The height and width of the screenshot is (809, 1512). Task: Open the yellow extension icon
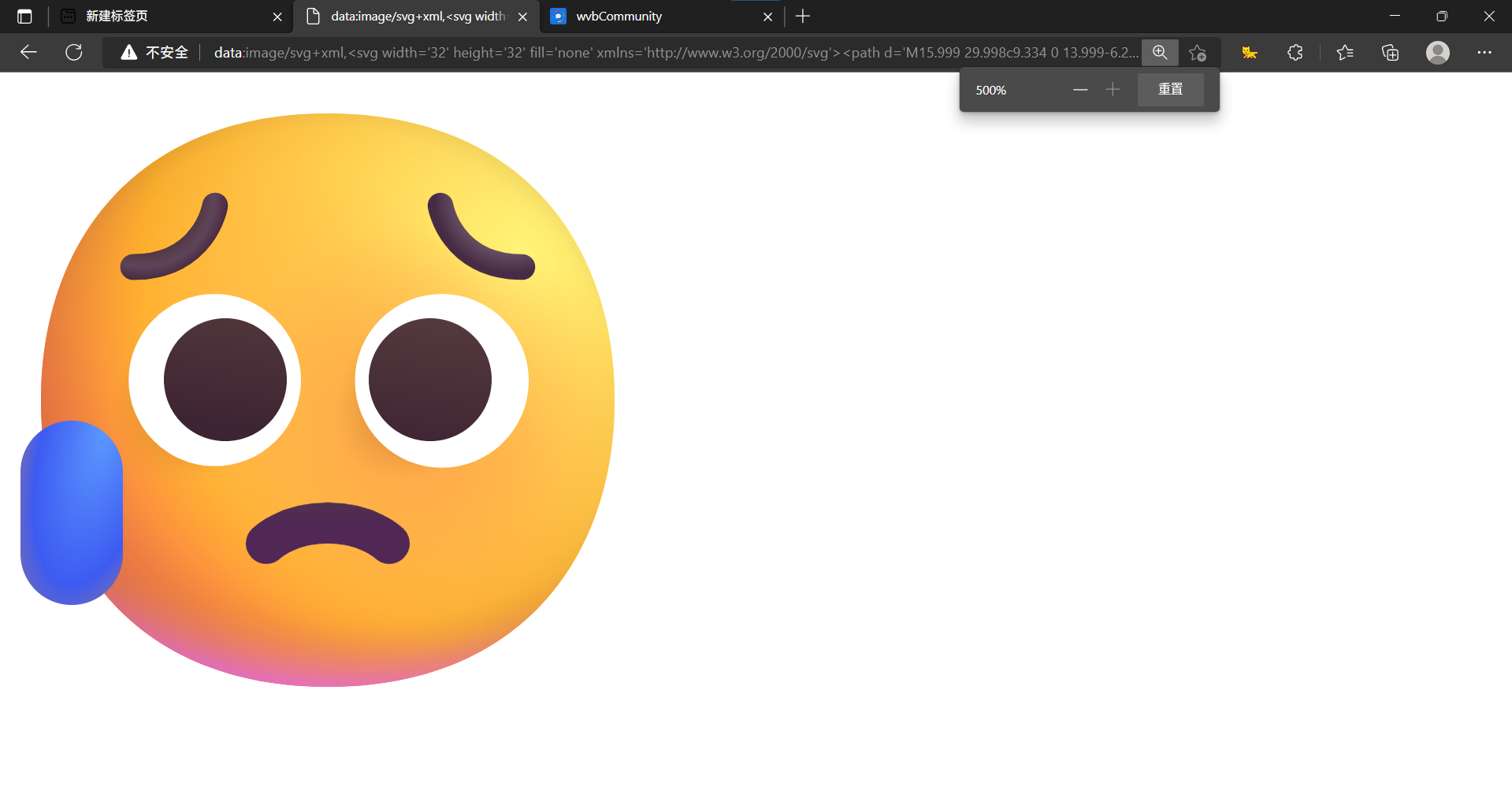click(1250, 53)
